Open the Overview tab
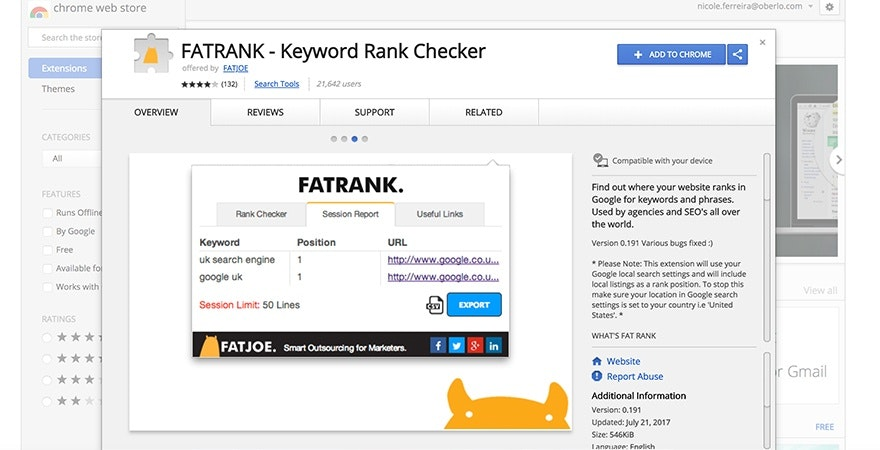Viewport: 880px width, 450px height. click(156, 112)
